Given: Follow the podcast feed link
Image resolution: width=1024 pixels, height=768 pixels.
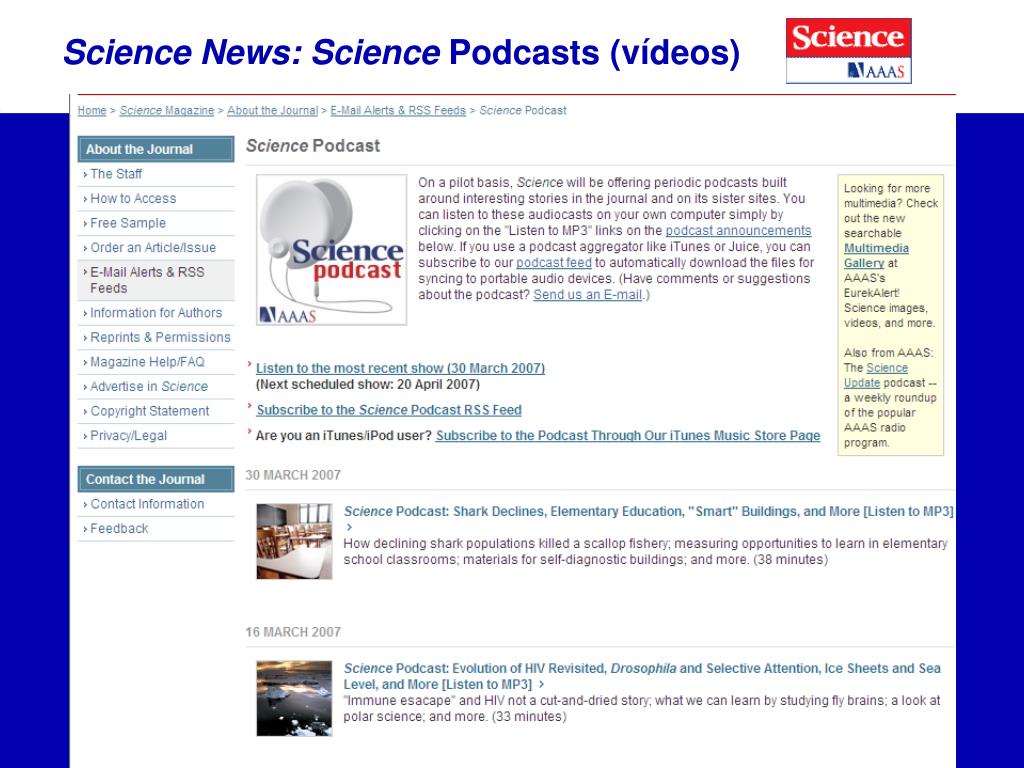Looking at the screenshot, I should [554, 263].
